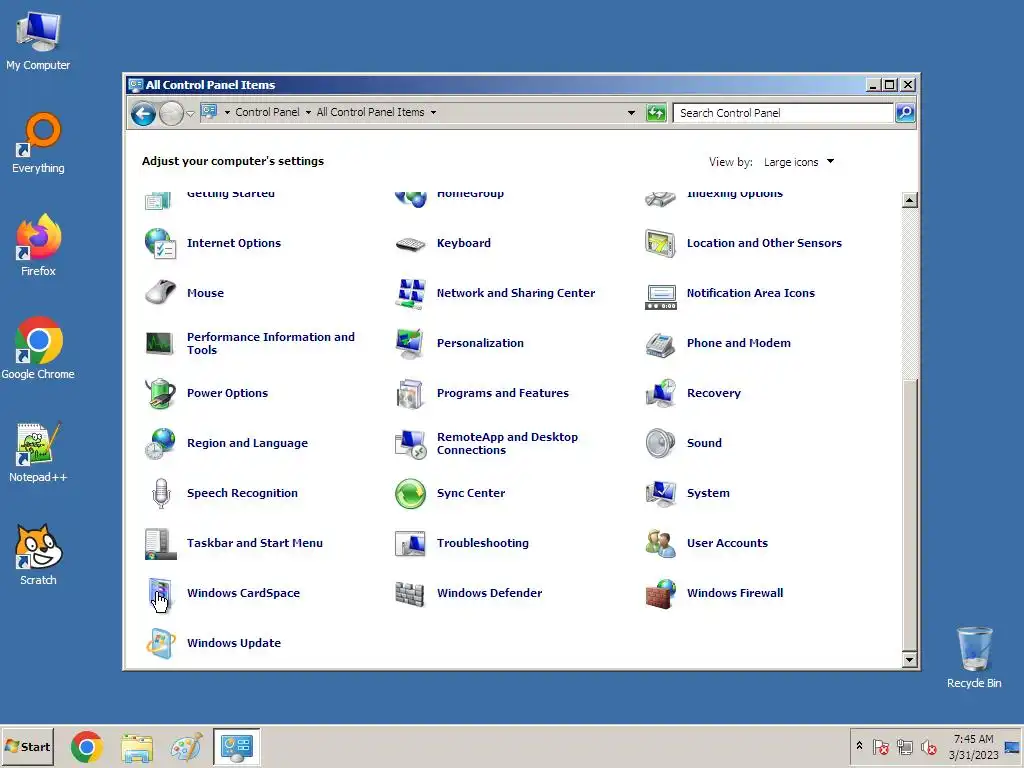This screenshot has height=768, width=1024.
Task: Click the User Accounts link text
Action: tap(727, 543)
